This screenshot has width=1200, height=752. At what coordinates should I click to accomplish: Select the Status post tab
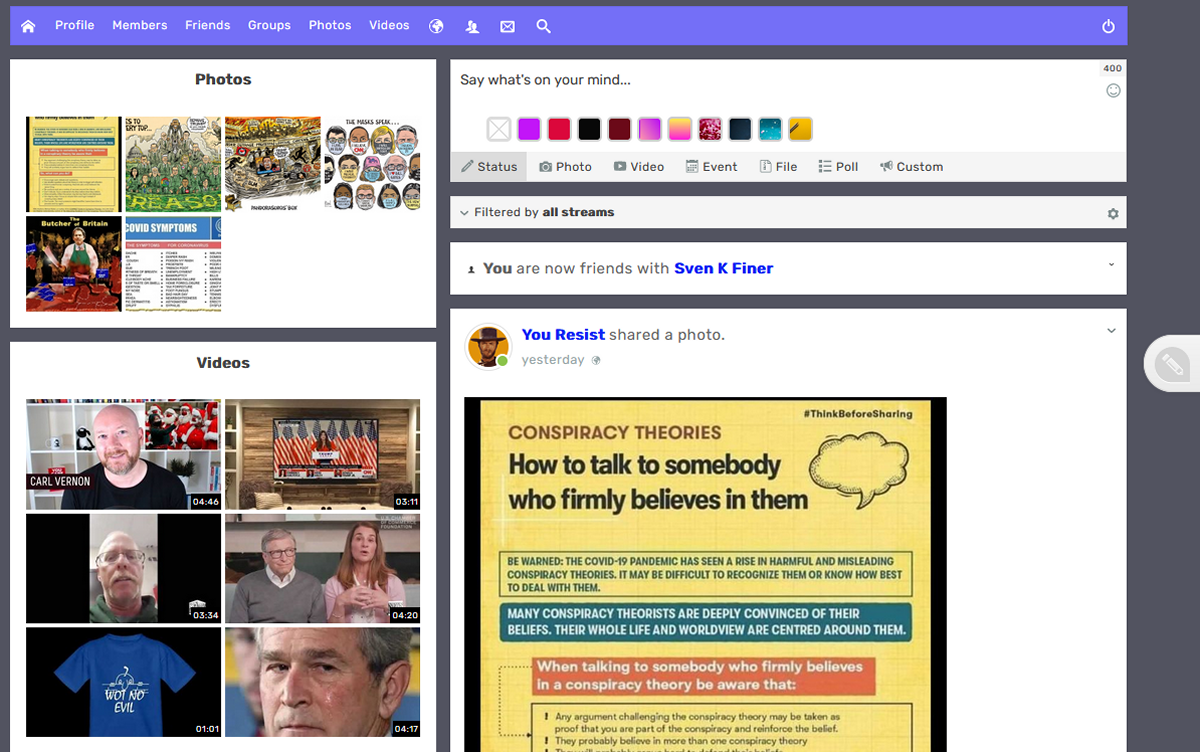(489, 167)
